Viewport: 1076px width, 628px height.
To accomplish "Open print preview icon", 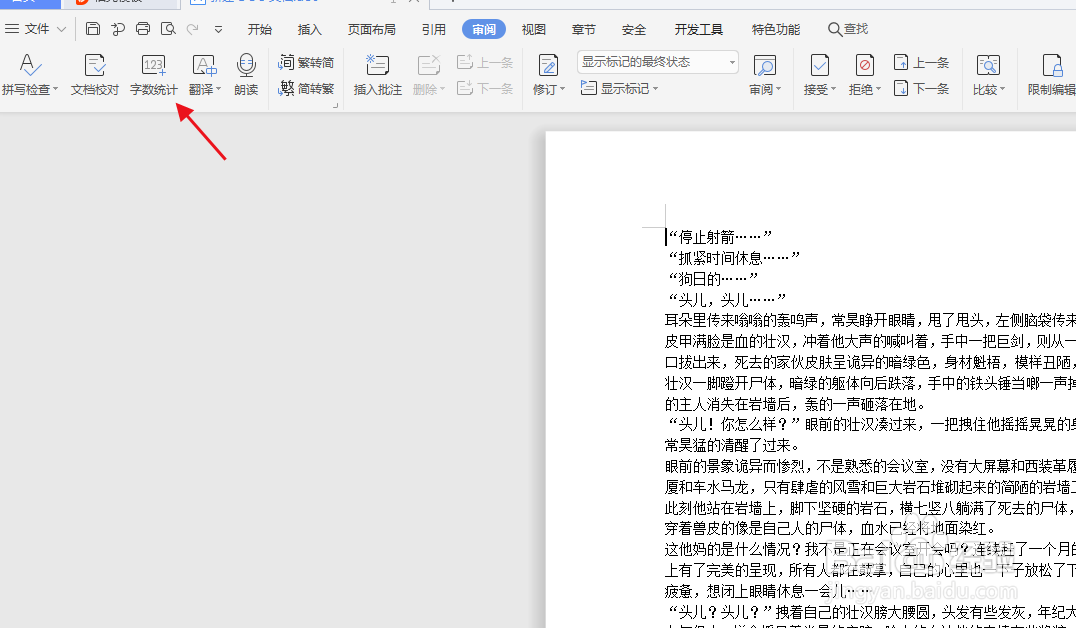I will click(168, 29).
